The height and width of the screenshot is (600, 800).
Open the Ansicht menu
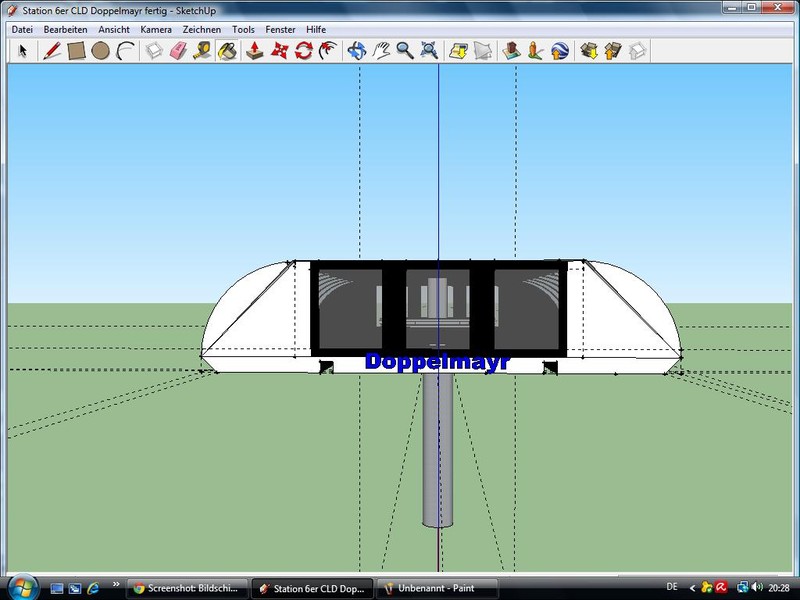(114, 30)
